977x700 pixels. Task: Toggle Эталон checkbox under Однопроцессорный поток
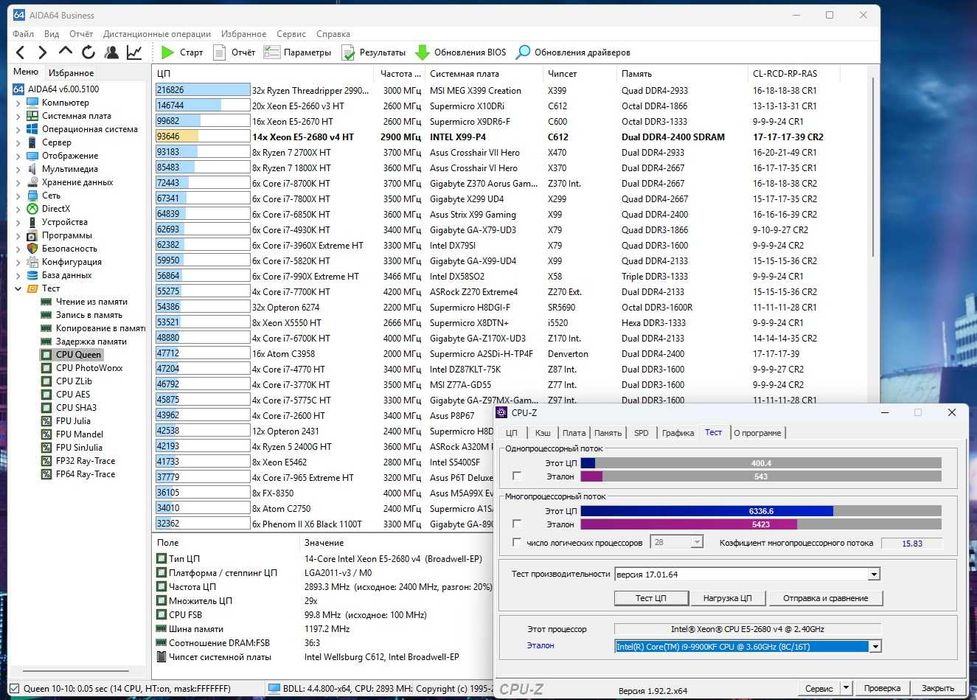coord(516,476)
